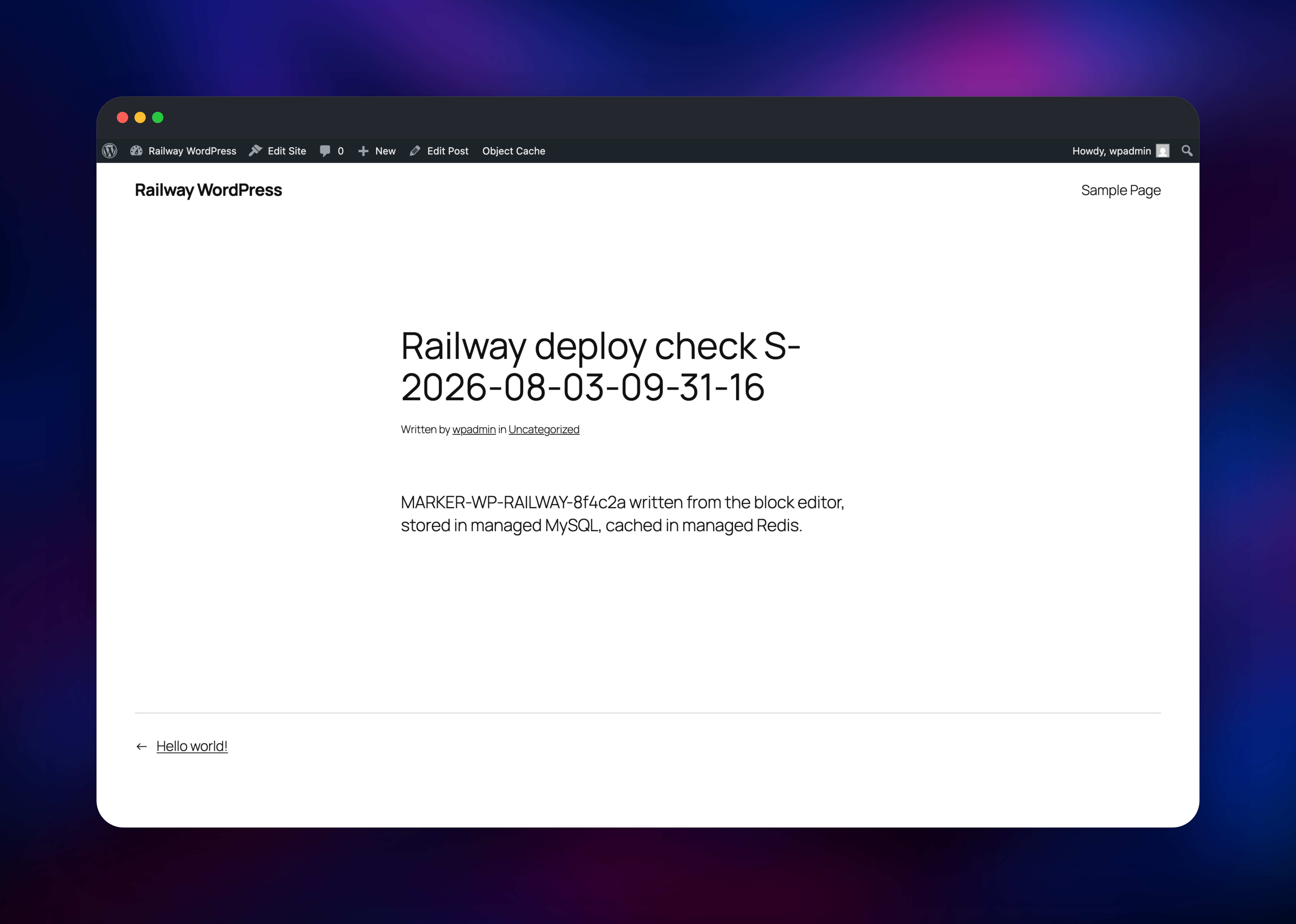This screenshot has width=1296, height=924.
Task: Minimize the window with yellow button
Action: (140, 117)
